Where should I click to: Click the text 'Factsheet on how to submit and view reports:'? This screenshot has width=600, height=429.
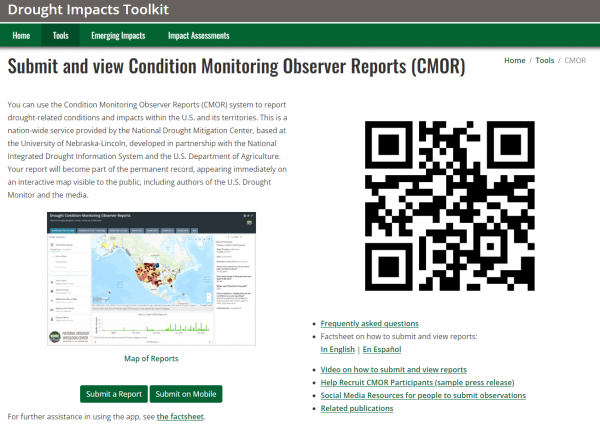click(x=399, y=336)
